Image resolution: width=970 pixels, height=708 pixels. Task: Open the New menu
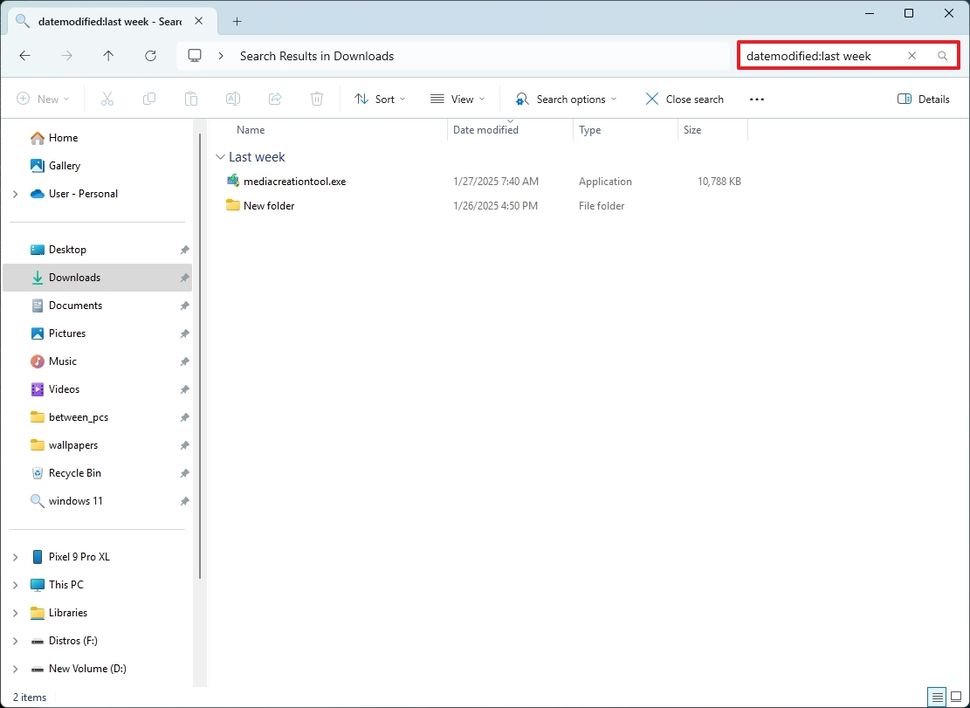click(x=43, y=98)
